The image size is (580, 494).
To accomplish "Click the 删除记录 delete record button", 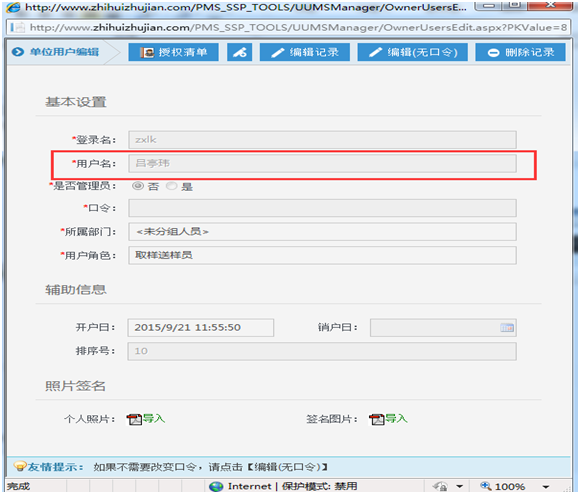I will coord(520,52).
